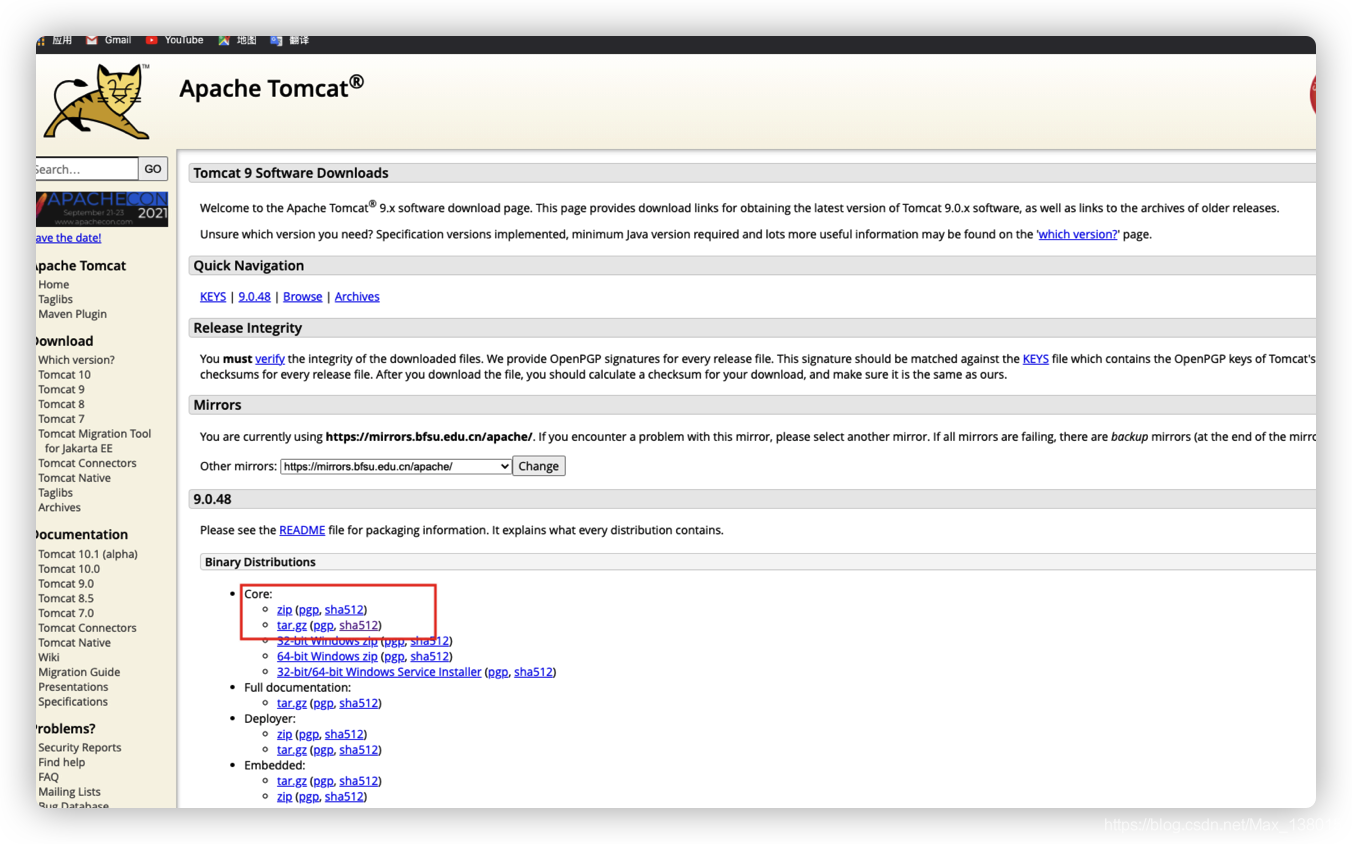Open the Find help link

tap(61, 763)
